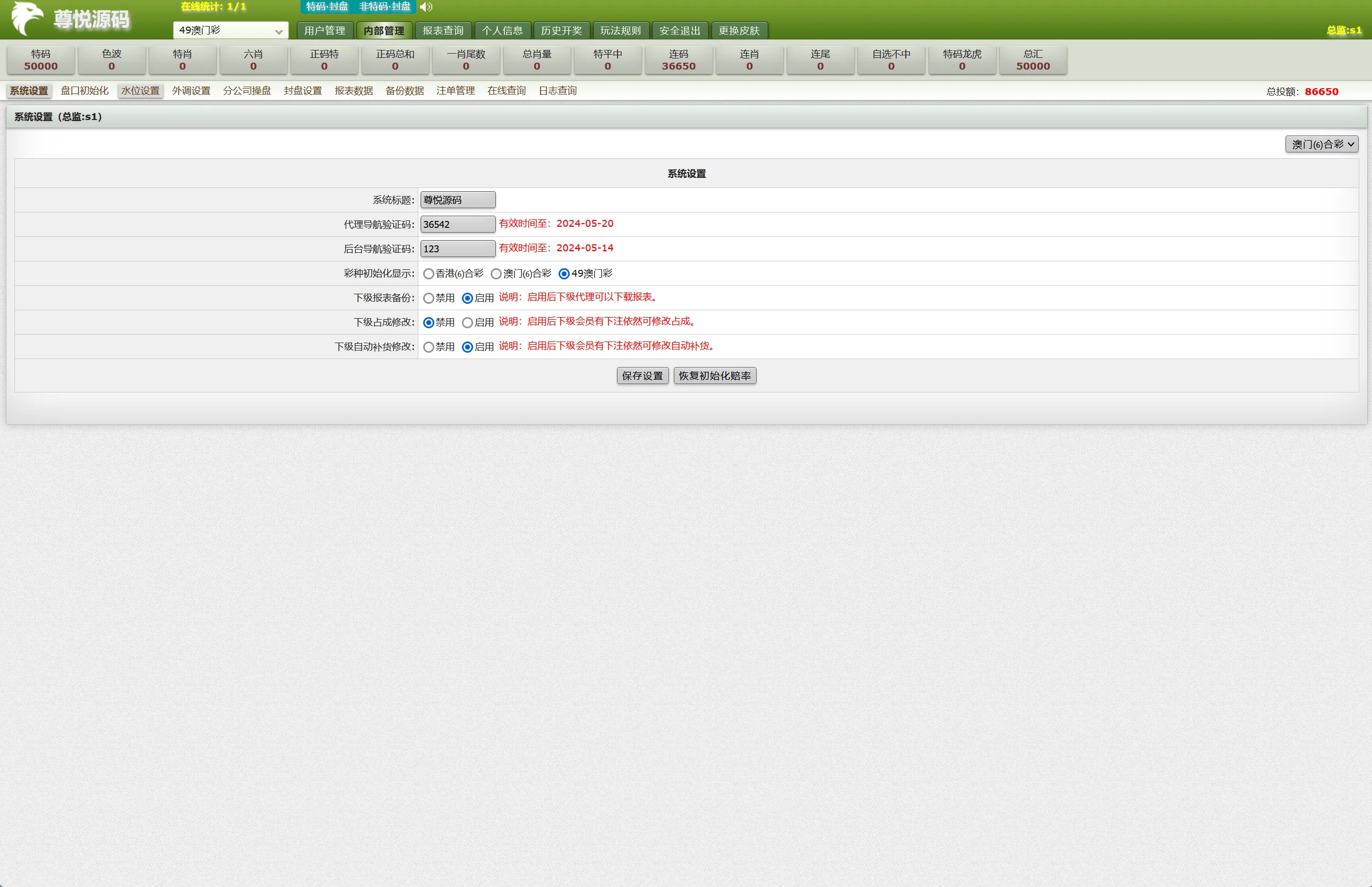
Task: Click the speaker sound icon
Action: point(426,7)
